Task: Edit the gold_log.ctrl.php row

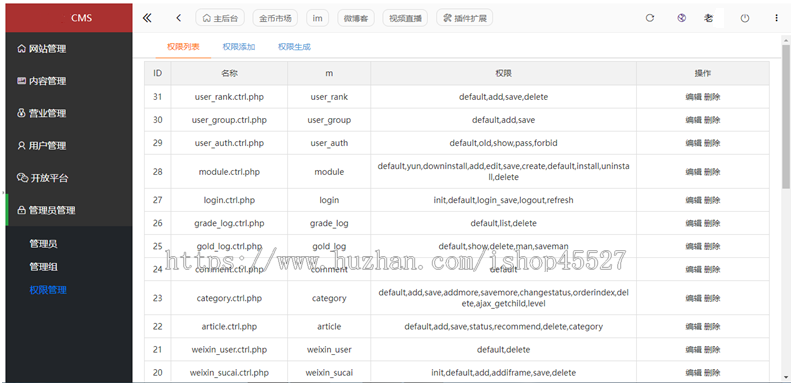Action: point(693,246)
